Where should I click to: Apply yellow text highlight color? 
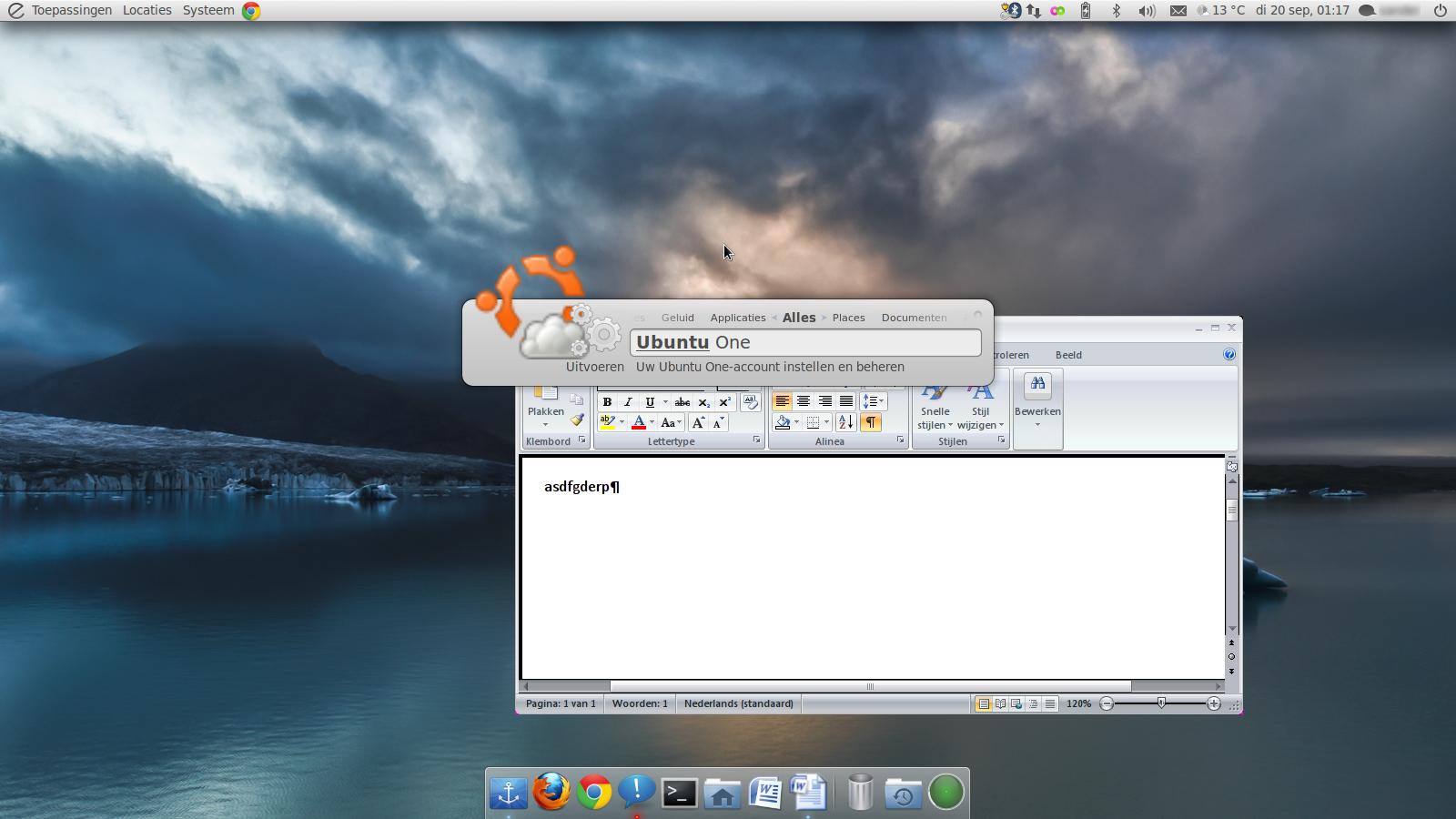click(x=607, y=422)
